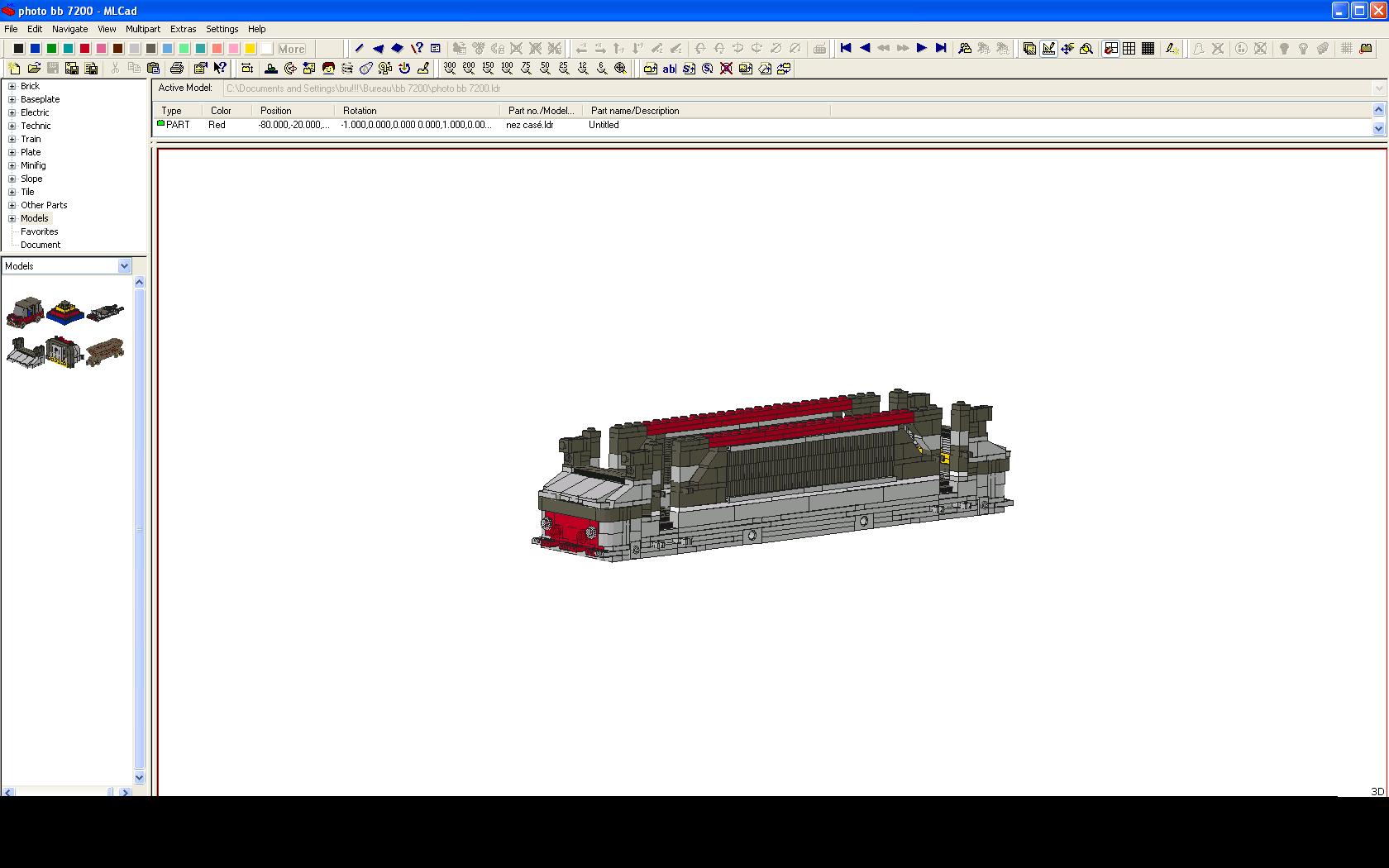Viewport: 1389px width, 868px height.
Task: Toggle the view mode icon left of edit mode
Action: 1029,49
